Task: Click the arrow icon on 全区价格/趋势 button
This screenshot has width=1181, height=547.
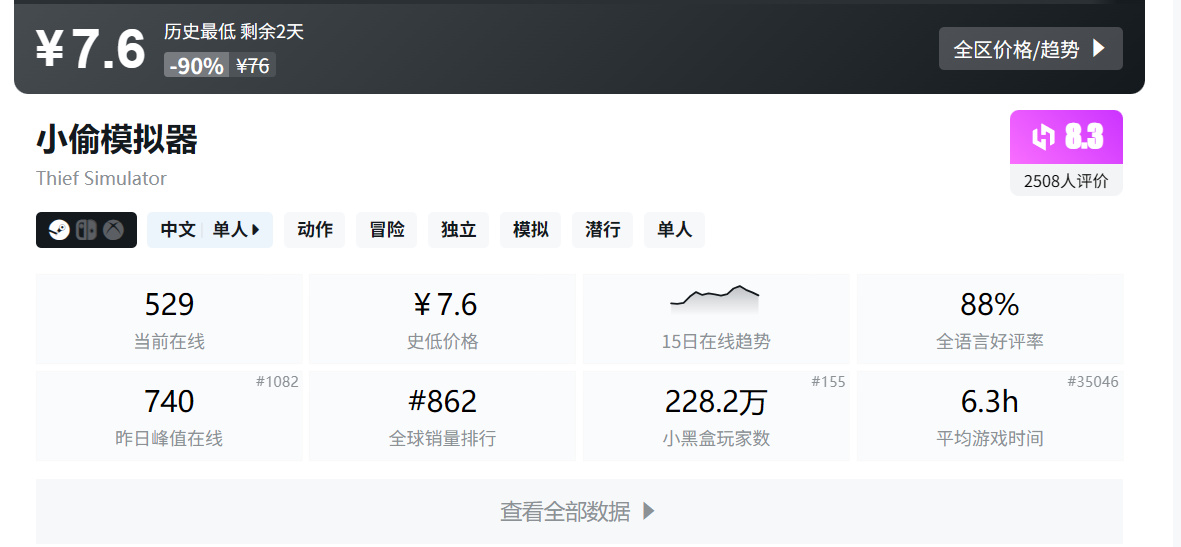Action: (1099, 49)
